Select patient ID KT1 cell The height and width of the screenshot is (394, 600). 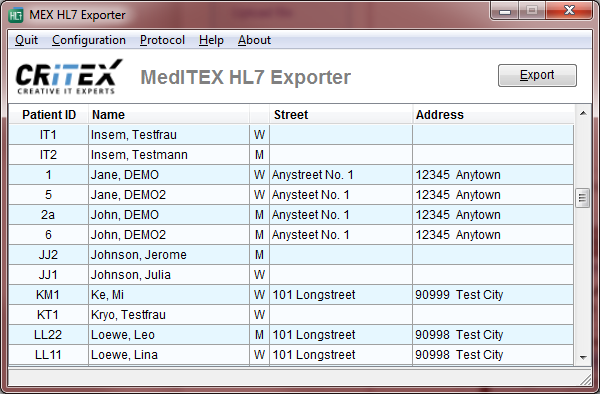point(49,314)
